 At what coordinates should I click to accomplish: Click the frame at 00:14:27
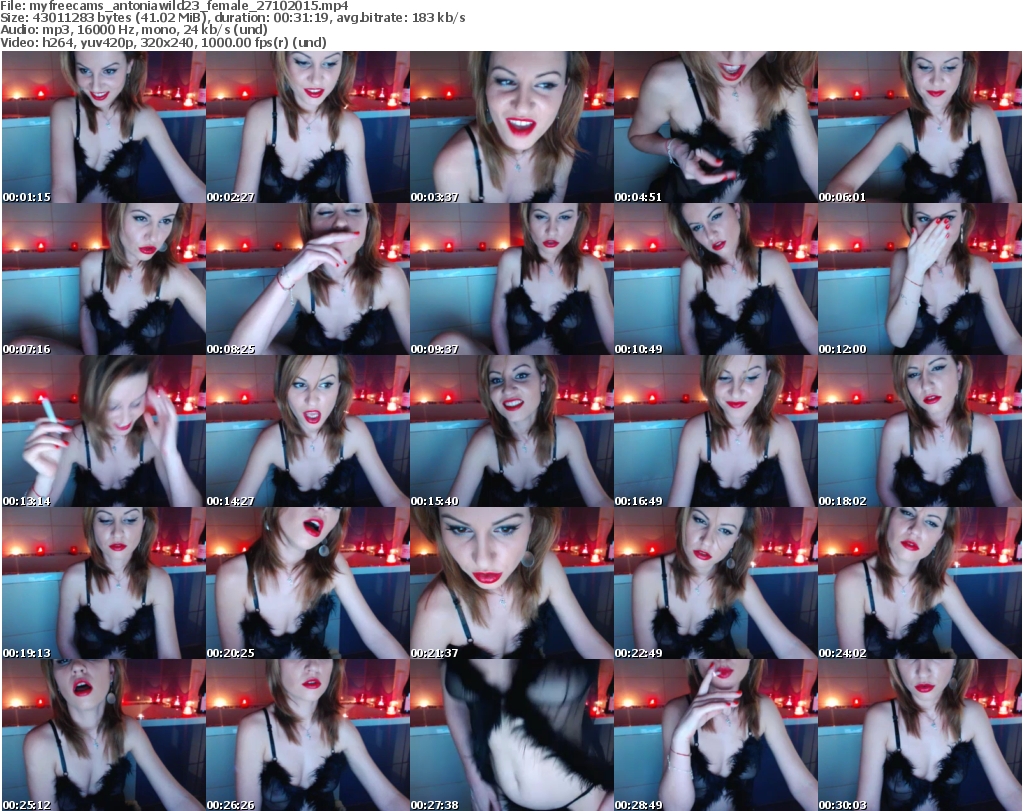pos(308,432)
